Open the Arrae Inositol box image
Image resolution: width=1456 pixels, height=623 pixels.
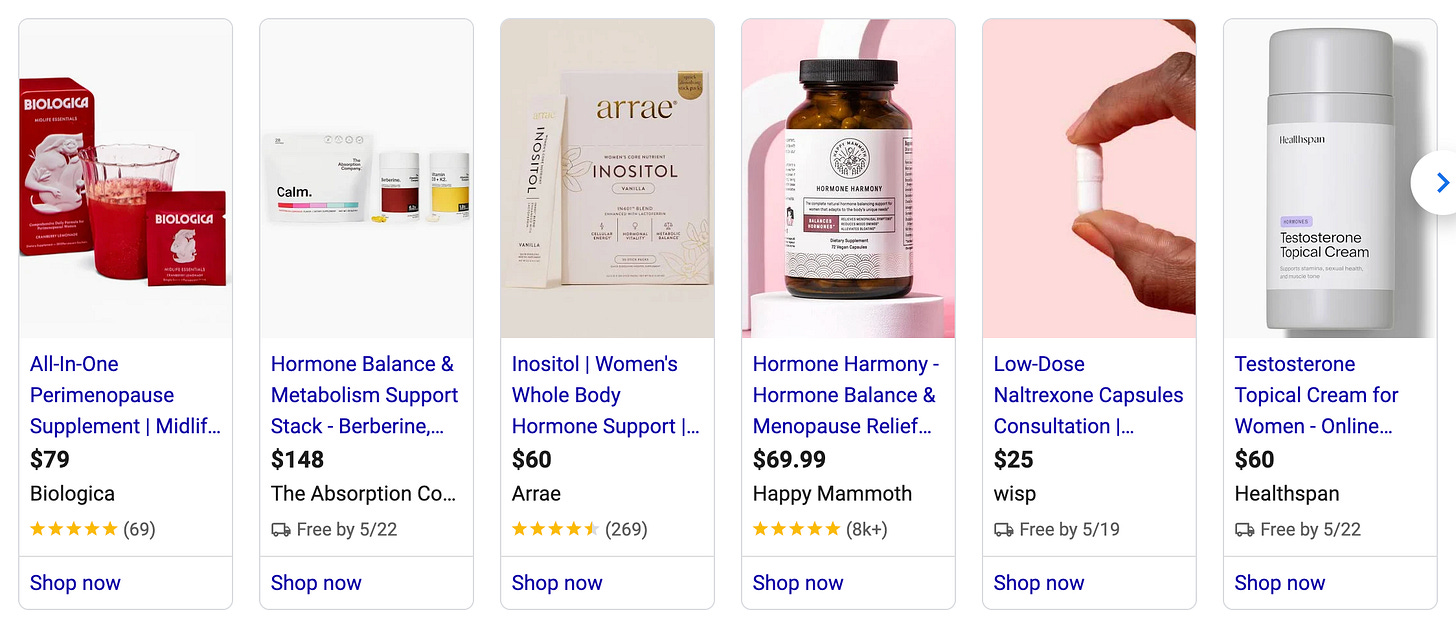(x=608, y=178)
